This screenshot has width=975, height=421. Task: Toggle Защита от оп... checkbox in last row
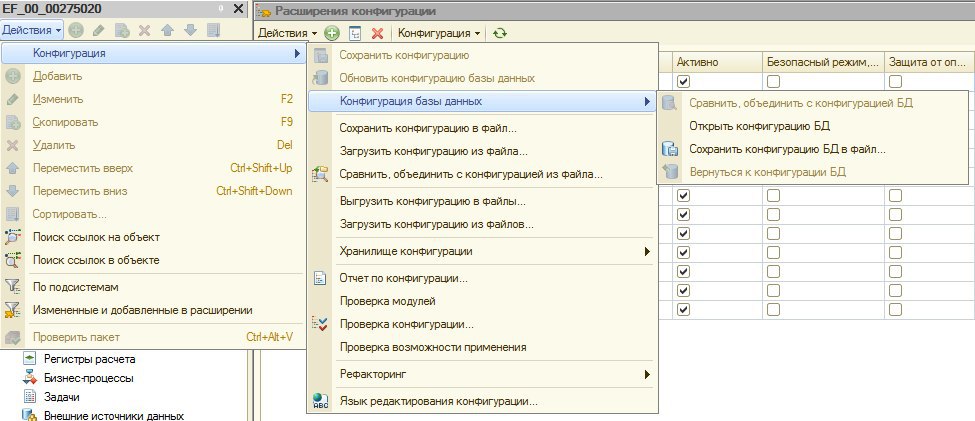coord(895,309)
